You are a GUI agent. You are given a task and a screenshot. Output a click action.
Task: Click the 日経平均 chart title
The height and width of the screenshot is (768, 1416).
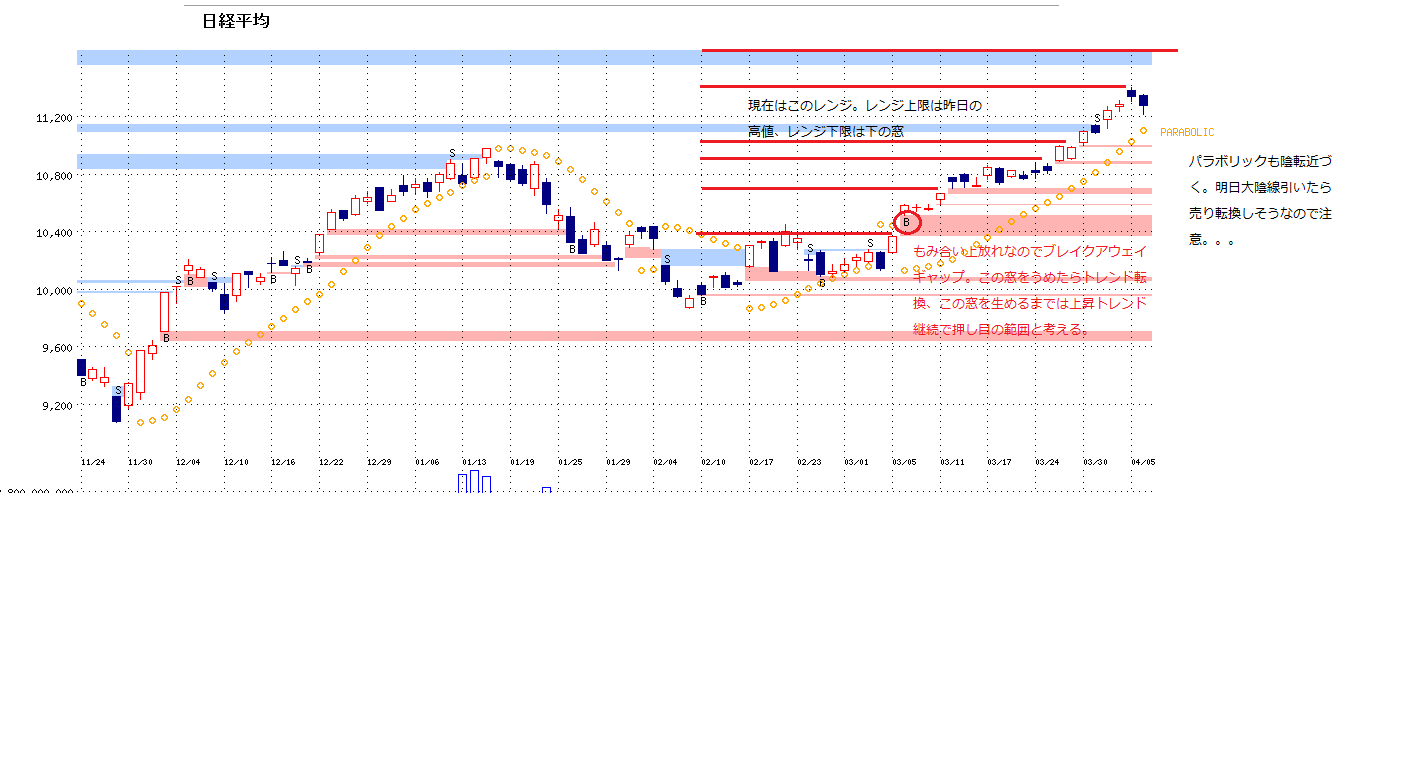[x=235, y=21]
